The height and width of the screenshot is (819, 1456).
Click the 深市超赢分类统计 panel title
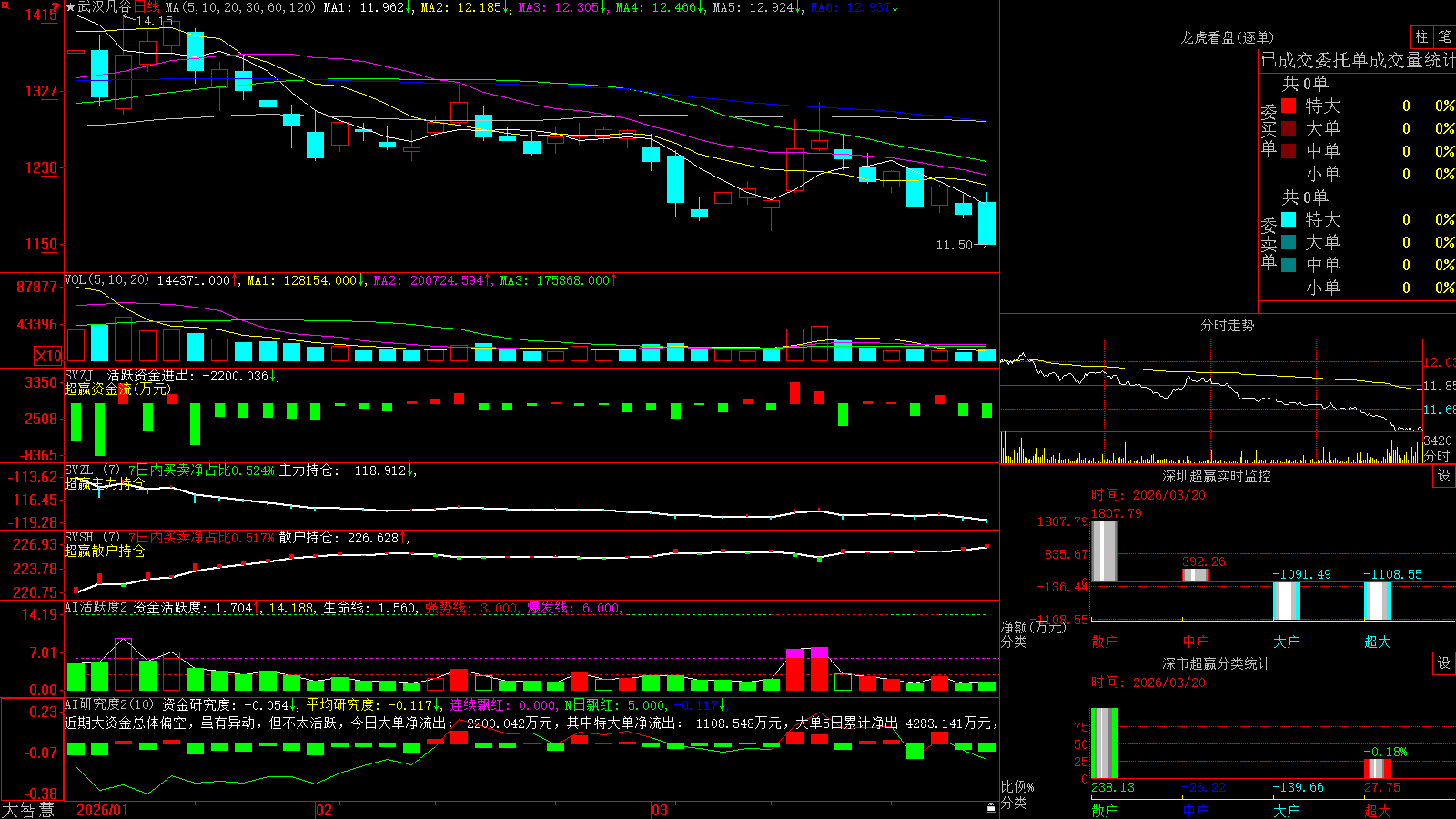1217,663
